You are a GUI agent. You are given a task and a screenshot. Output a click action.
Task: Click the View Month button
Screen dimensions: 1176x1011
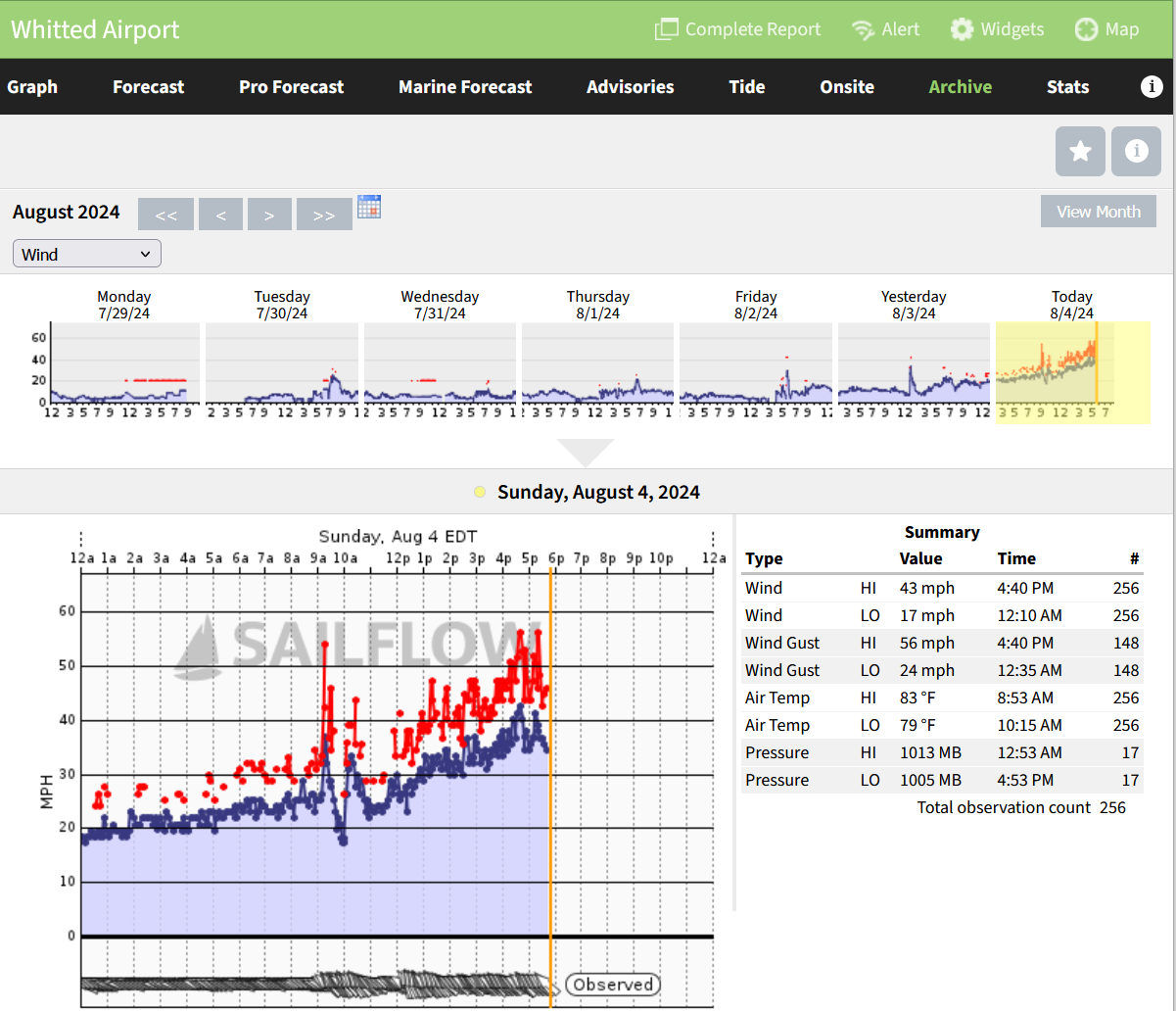coord(1099,211)
